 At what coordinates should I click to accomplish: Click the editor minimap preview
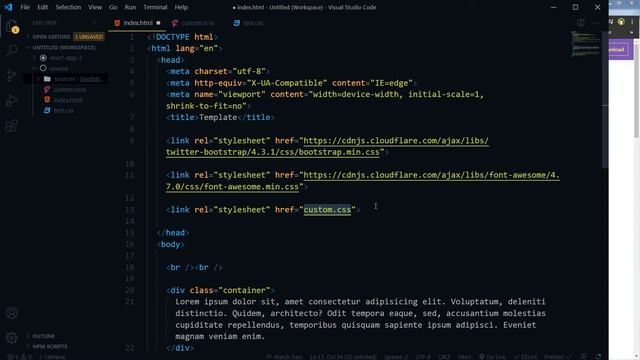(586, 44)
